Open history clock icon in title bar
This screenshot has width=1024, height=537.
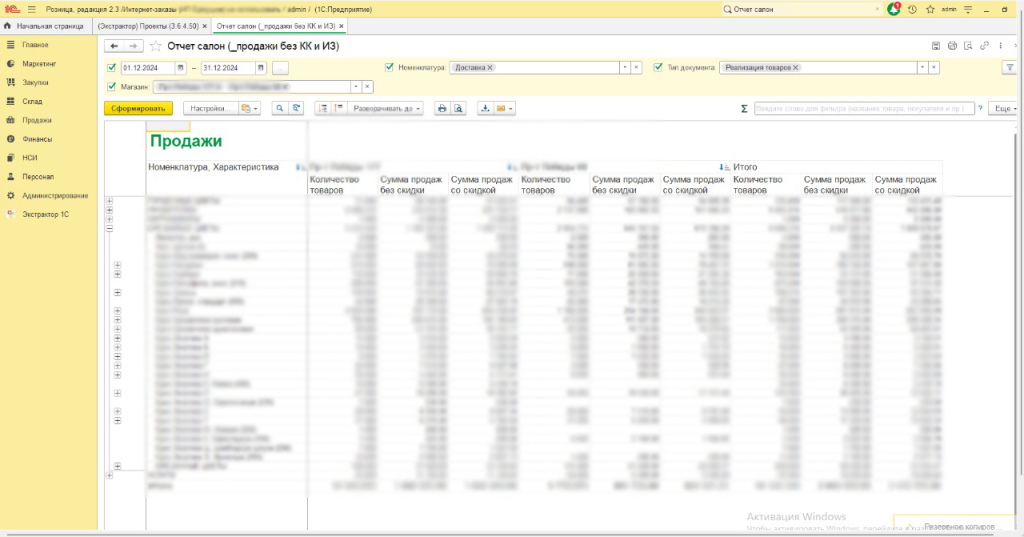pos(912,8)
